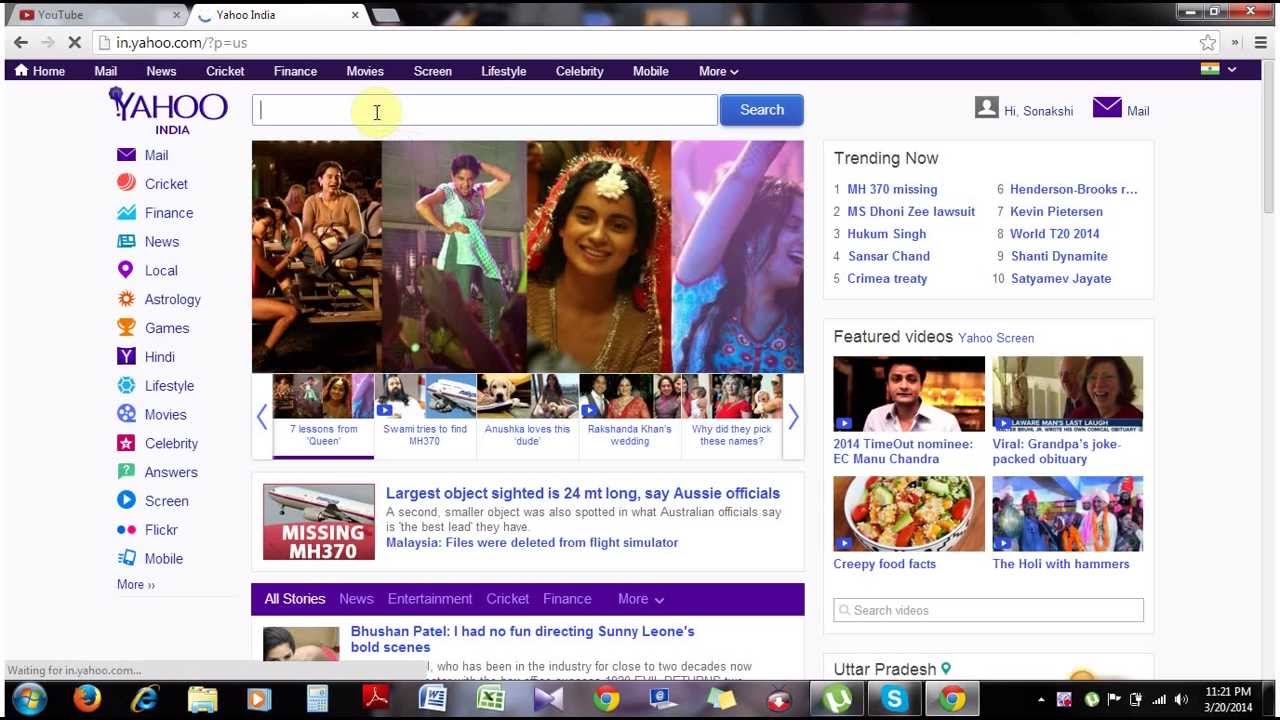
Task: Open Local pin icon in sidebar
Action: 126,270
